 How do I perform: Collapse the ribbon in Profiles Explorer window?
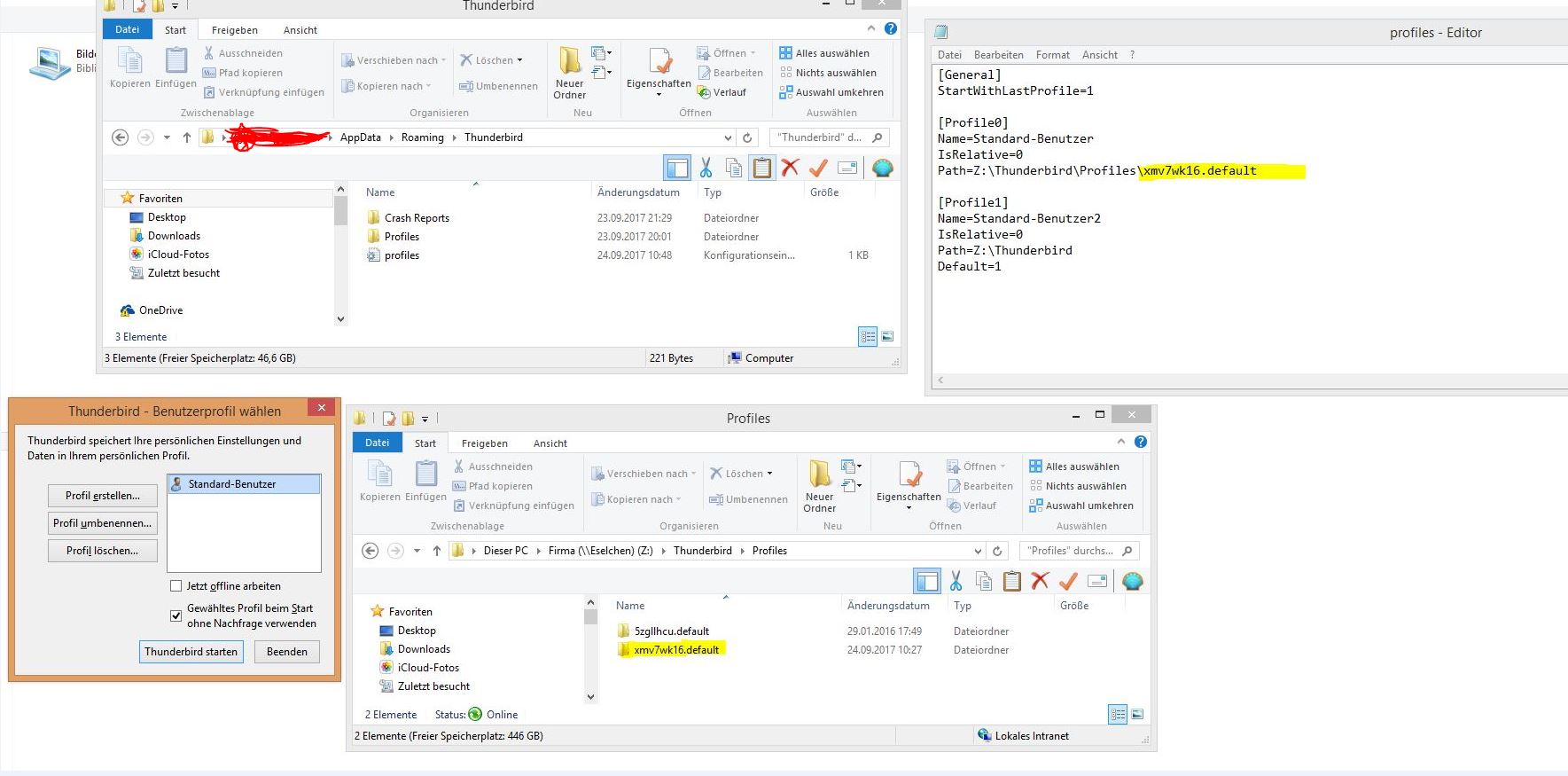coord(1121,442)
